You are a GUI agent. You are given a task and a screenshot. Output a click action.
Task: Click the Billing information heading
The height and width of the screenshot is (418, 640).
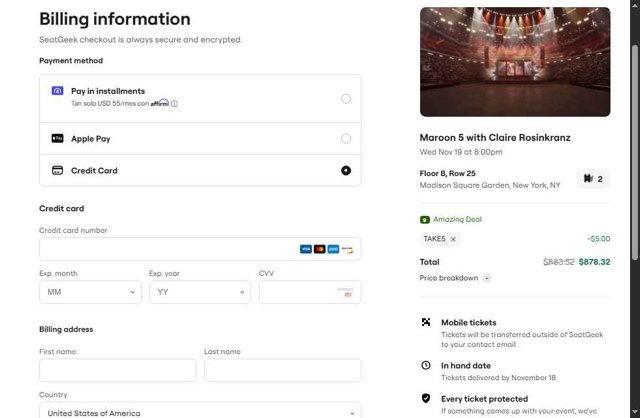coord(115,19)
